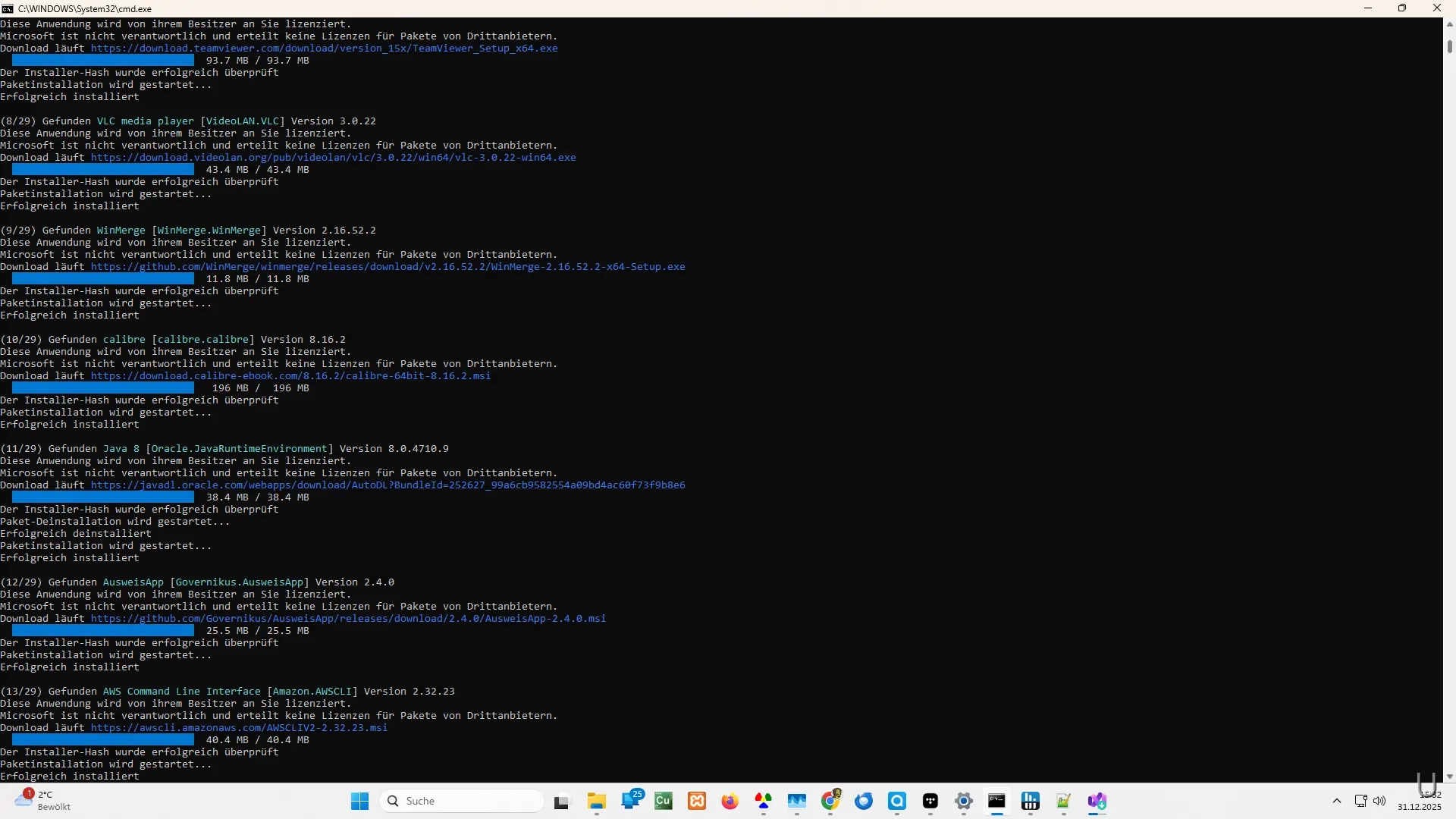The image size is (1456, 819).
Task: Expand the hidden system tray icons chevron
Action: [x=1336, y=801]
